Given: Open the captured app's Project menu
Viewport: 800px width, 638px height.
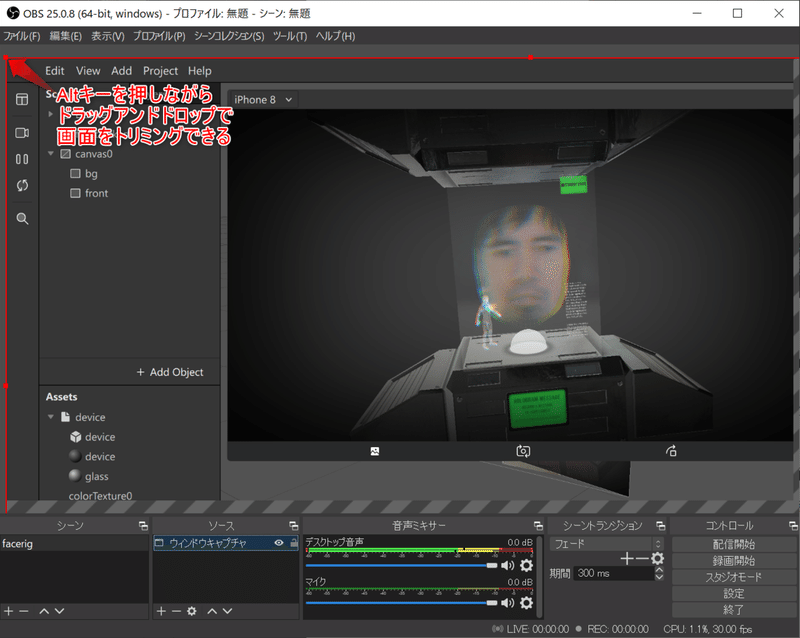Looking at the screenshot, I should pyautogui.click(x=160, y=71).
